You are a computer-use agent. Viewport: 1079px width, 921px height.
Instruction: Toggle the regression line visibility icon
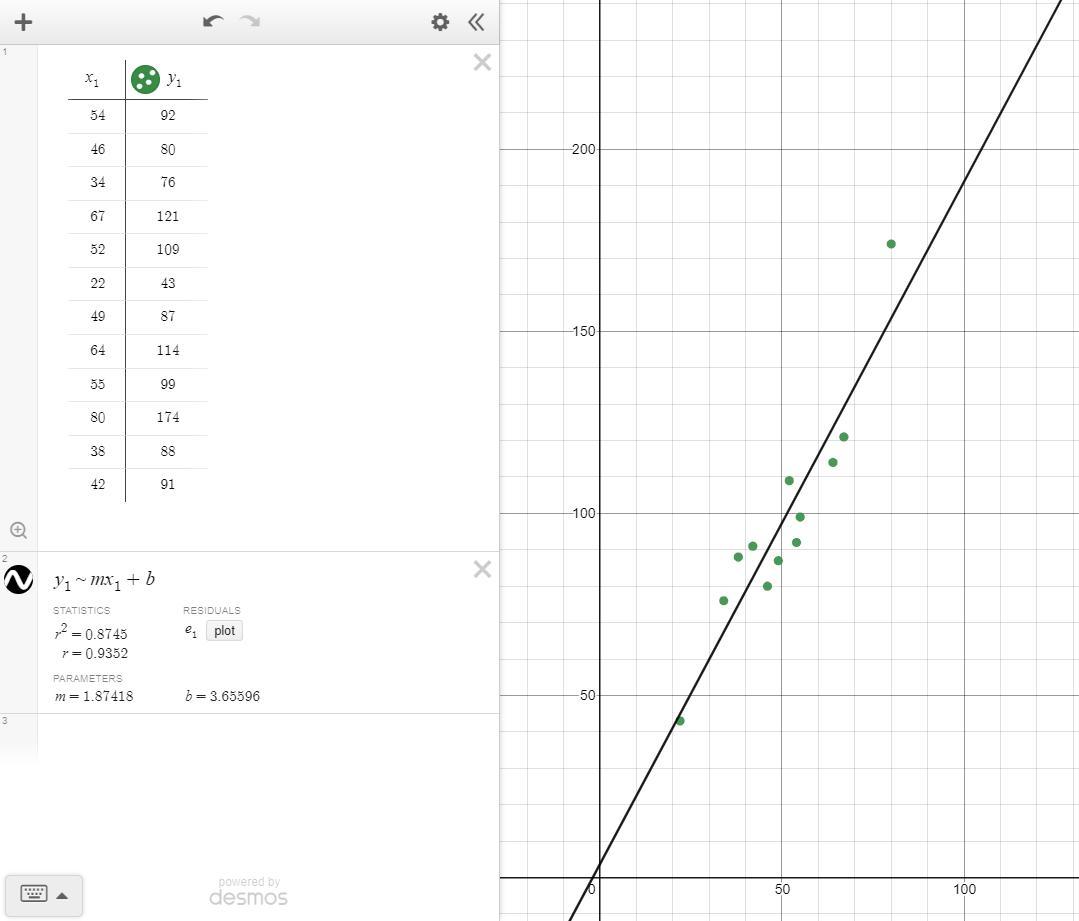[x=19, y=580]
